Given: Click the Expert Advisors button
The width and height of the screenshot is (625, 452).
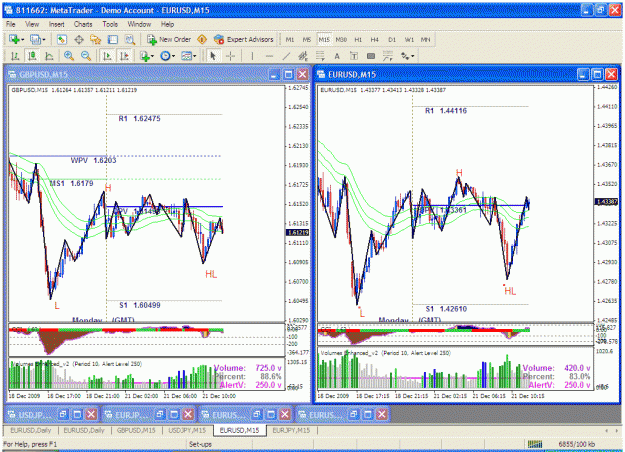Looking at the screenshot, I should tap(244, 39).
